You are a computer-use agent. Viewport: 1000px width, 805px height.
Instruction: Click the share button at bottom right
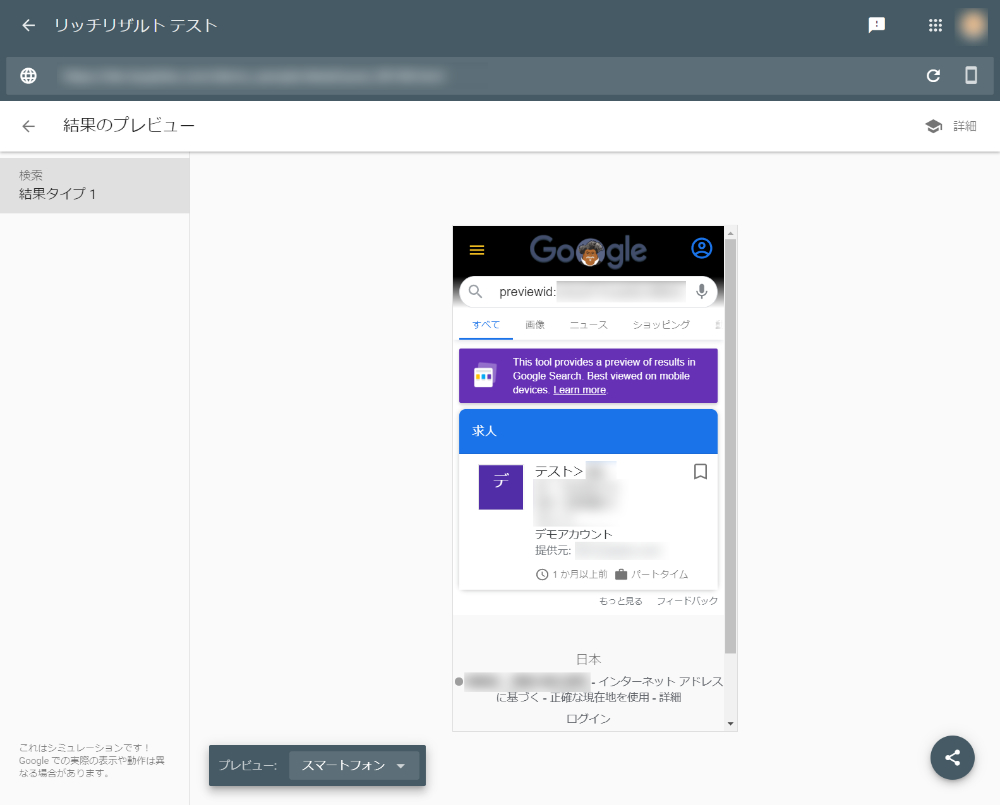tap(952, 758)
